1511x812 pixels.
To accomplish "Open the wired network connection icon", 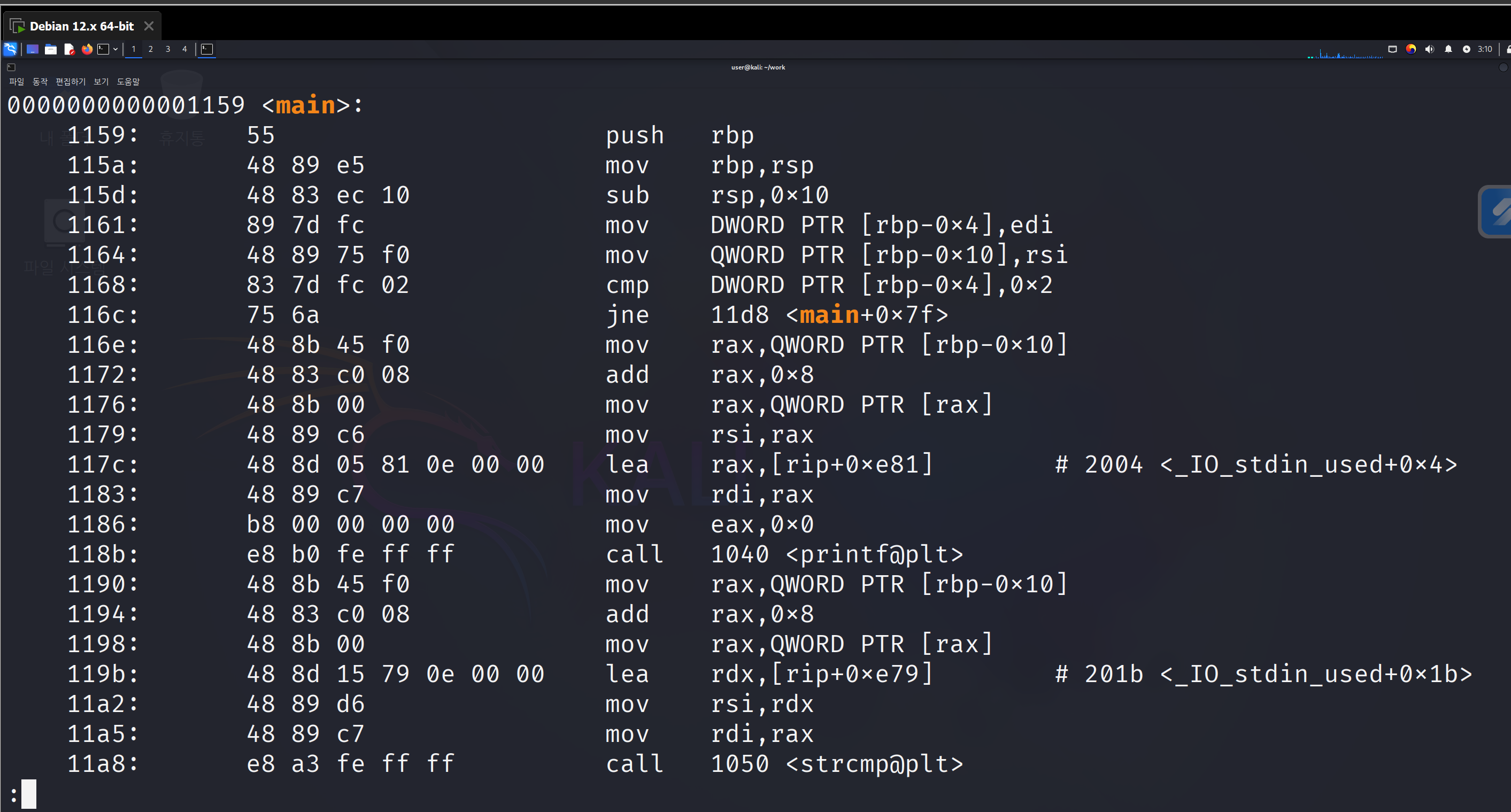I will tap(1392, 49).
